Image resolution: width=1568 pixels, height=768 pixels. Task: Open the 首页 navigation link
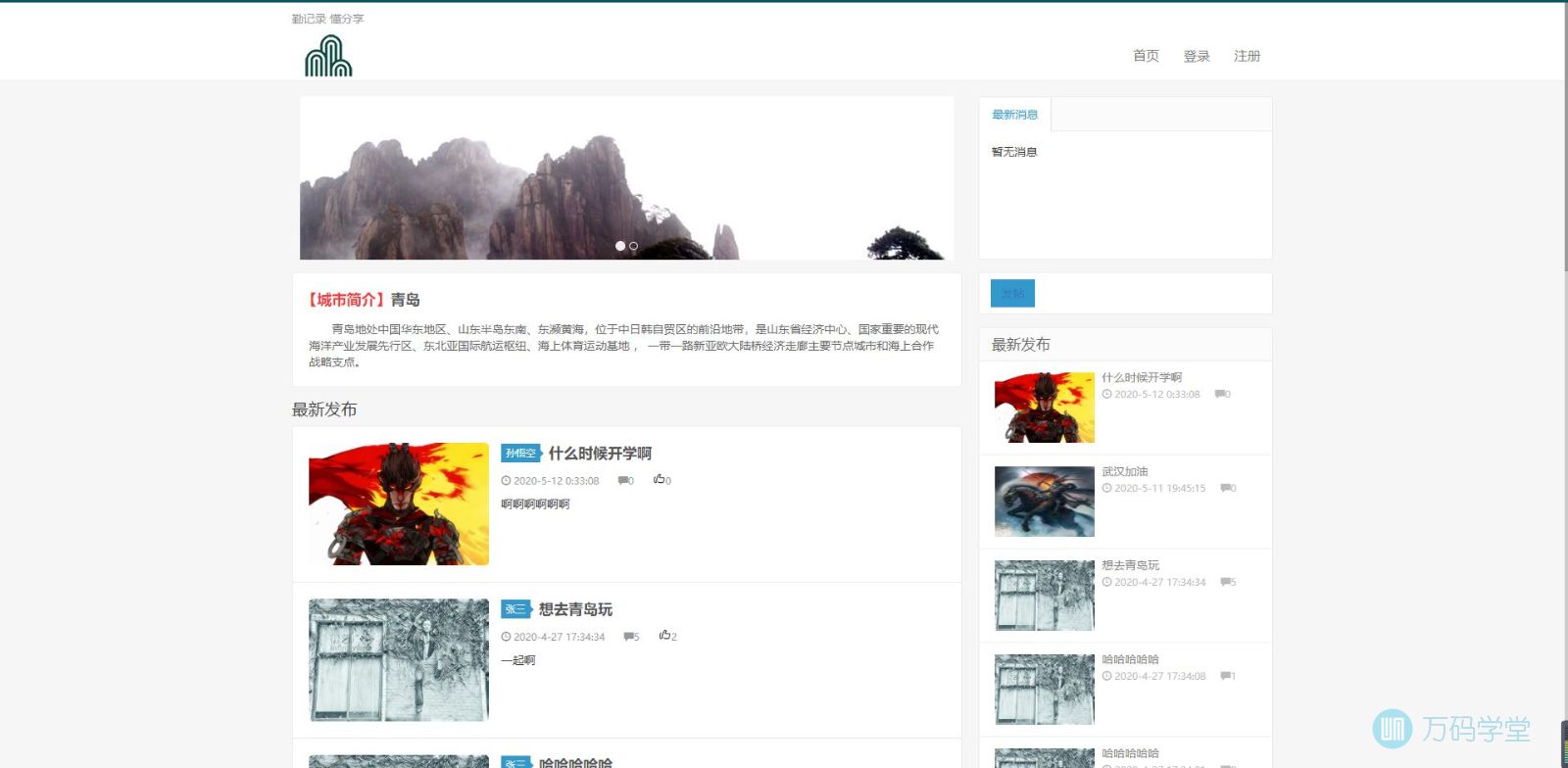tap(1146, 56)
